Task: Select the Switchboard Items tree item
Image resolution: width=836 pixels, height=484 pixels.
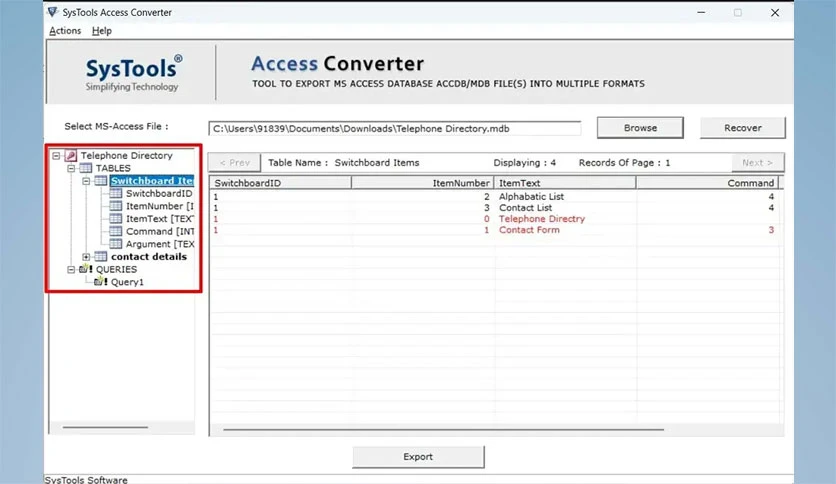Action: click(152, 181)
